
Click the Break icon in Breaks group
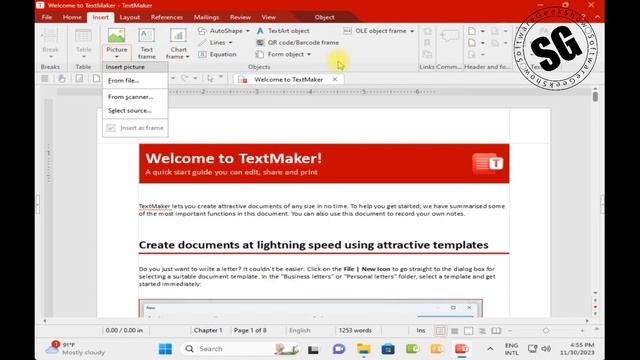[50, 36]
